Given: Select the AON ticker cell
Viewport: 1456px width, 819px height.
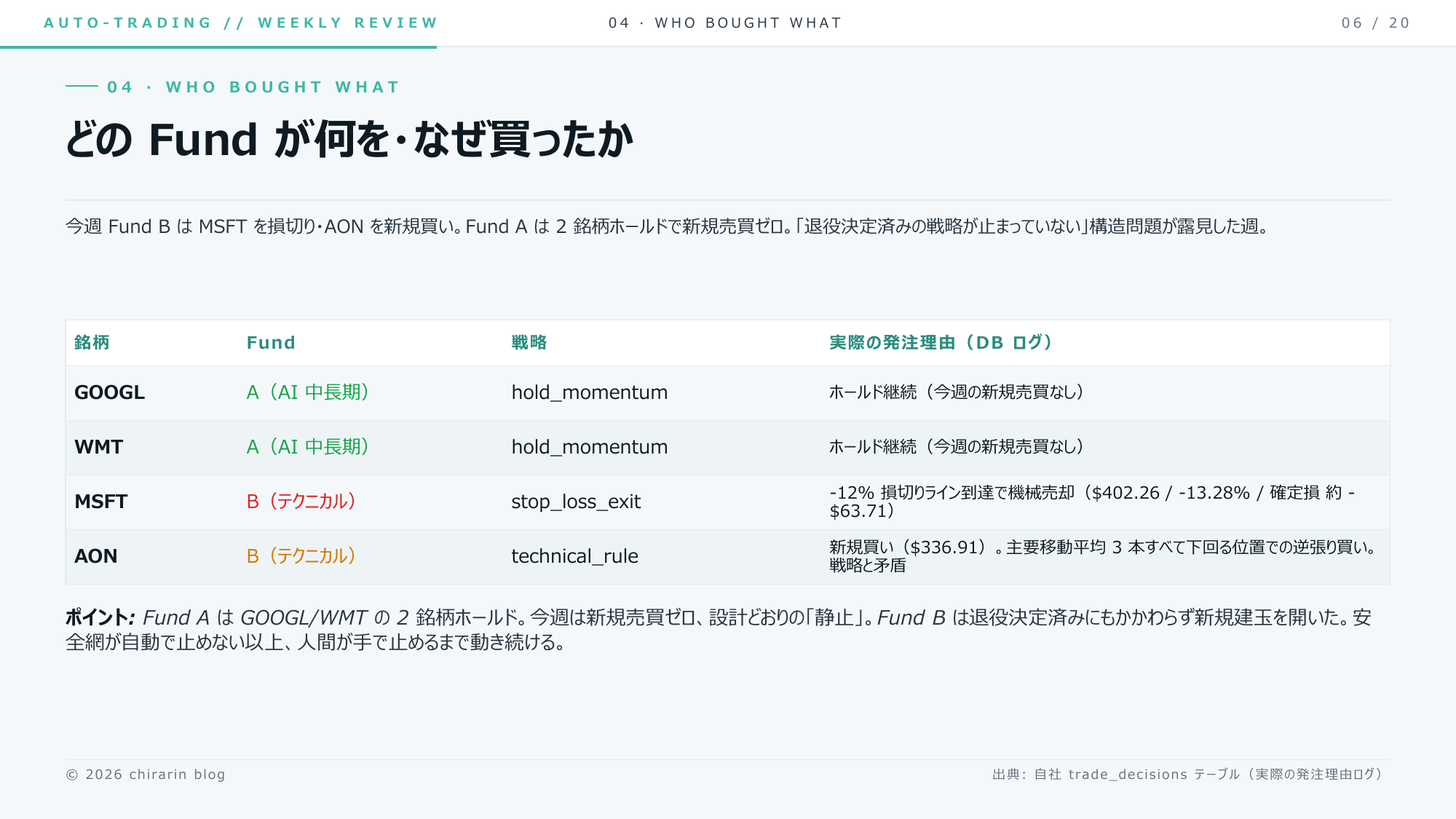Looking at the screenshot, I should 95,556.
